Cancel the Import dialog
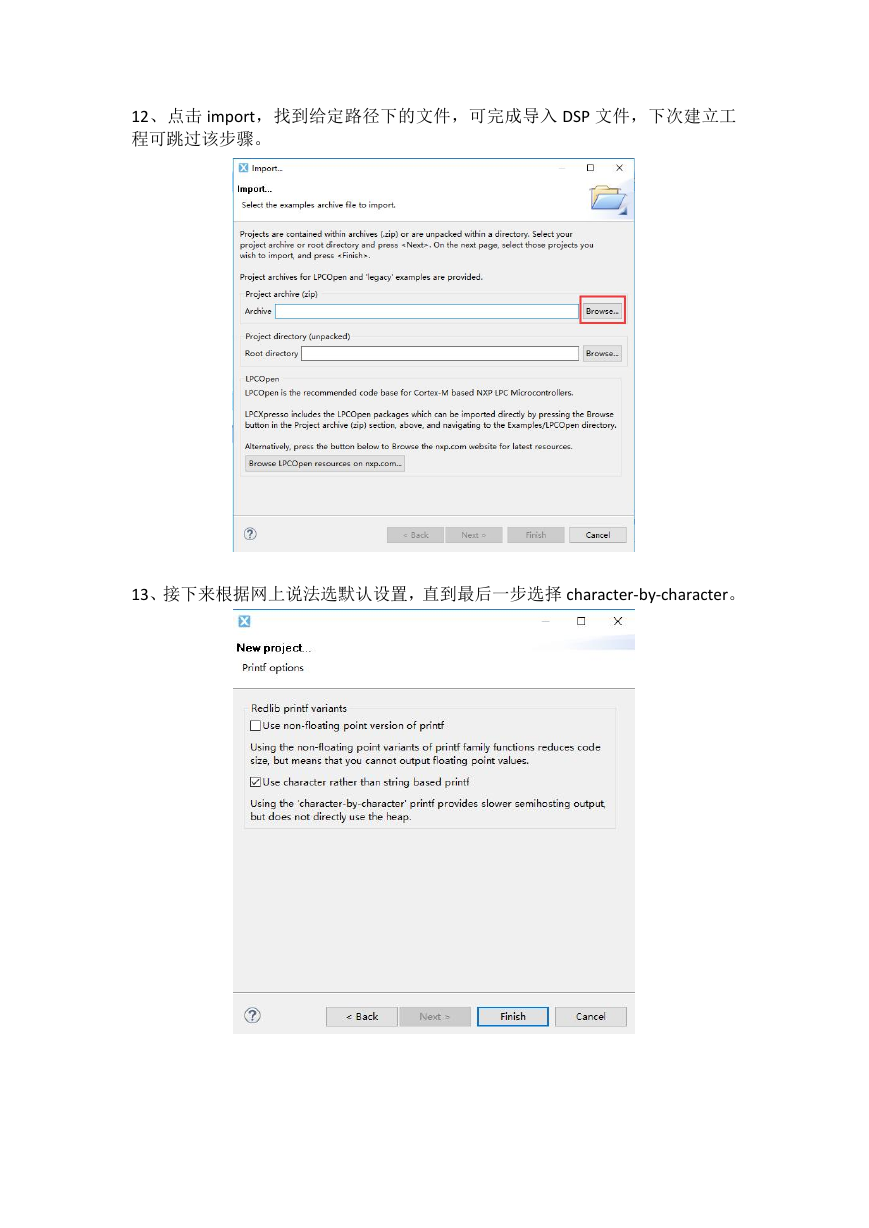 point(598,535)
